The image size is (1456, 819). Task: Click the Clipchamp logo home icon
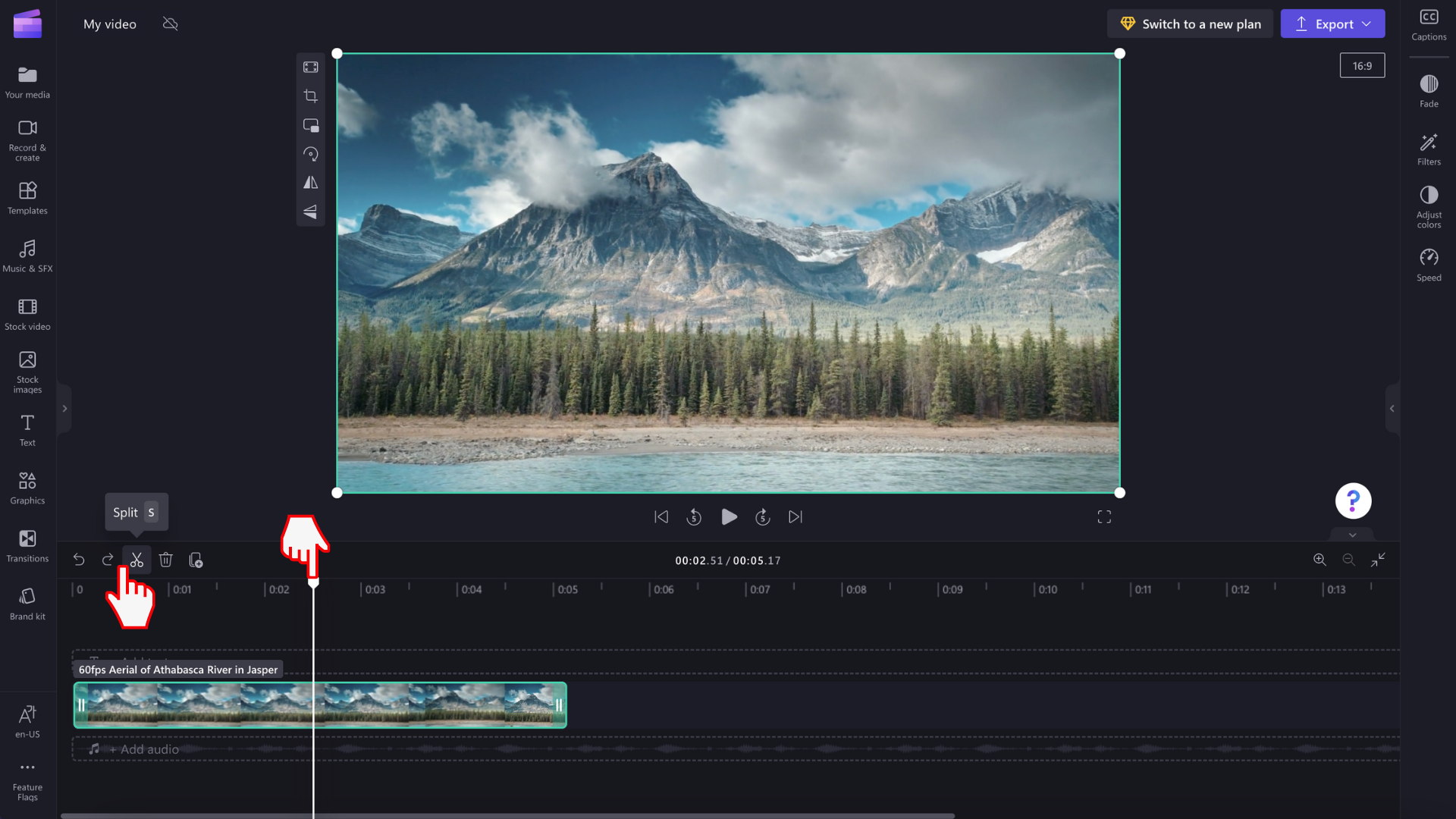27,24
